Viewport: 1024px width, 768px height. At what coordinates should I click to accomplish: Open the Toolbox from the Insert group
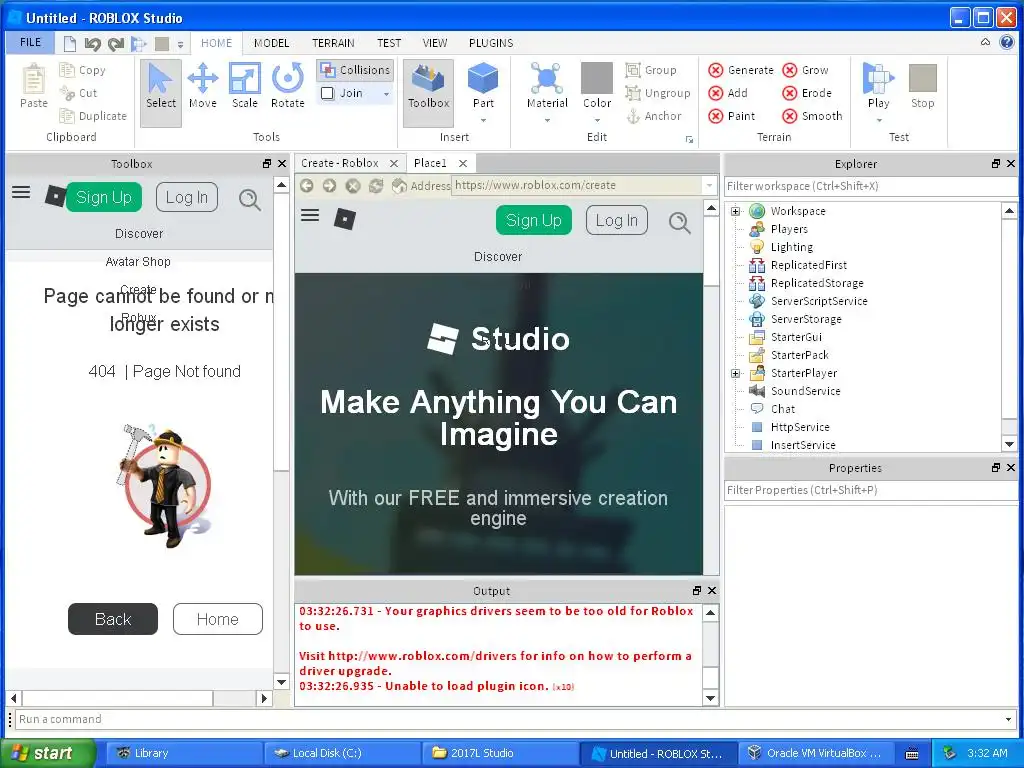[x=428, y=91]
